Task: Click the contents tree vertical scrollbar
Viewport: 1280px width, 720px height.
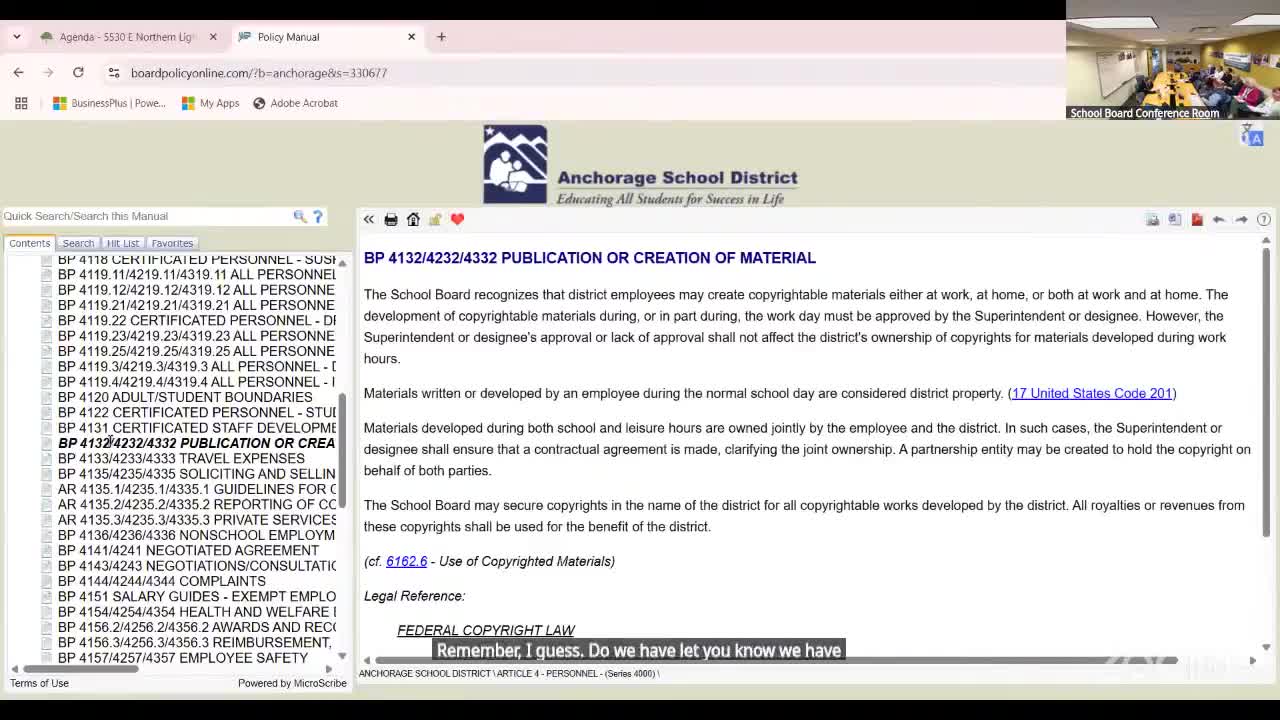Action: click(342, 450)
